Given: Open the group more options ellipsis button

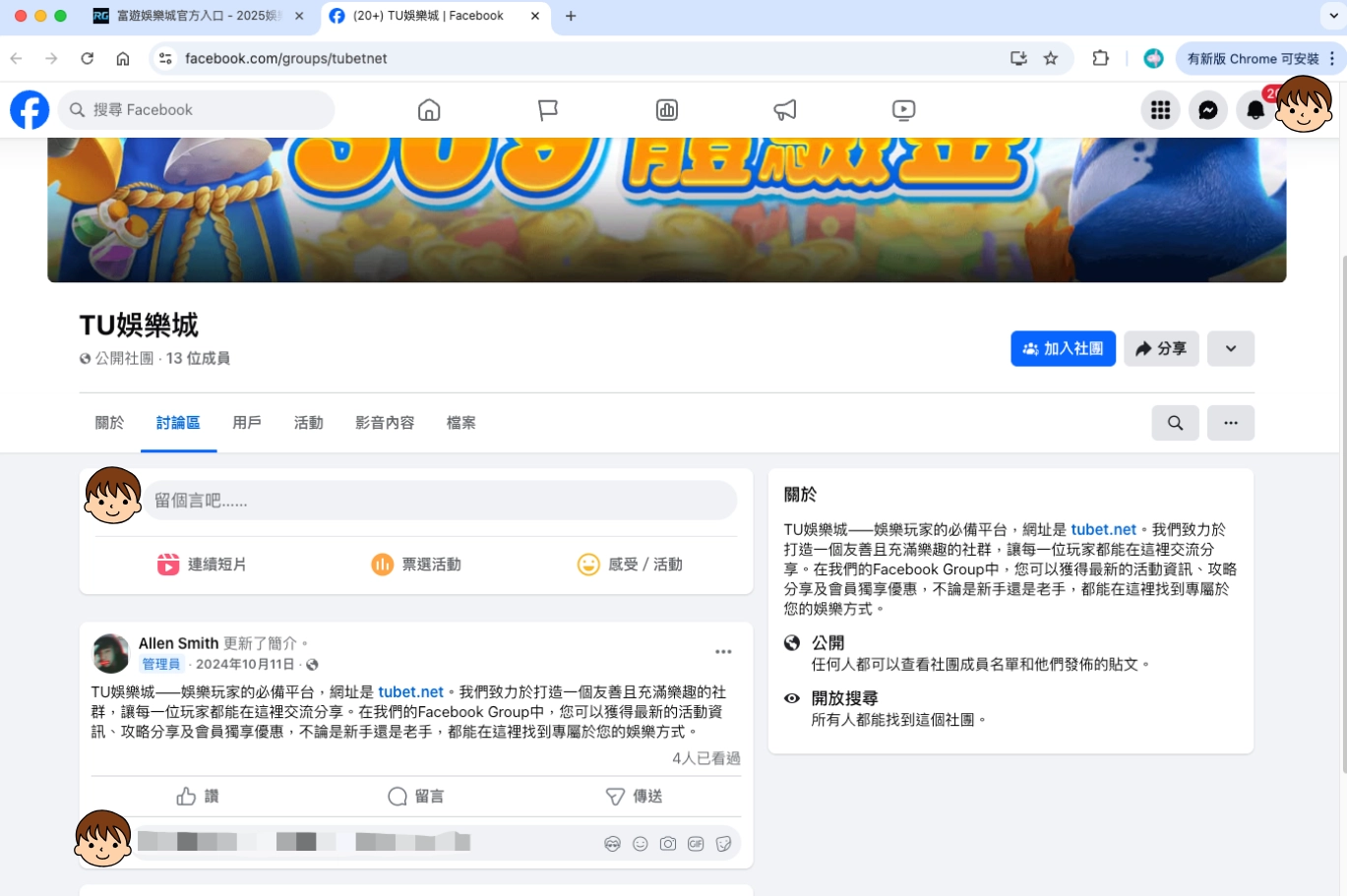Looking at the screenshot, I should click(1231, 423).
